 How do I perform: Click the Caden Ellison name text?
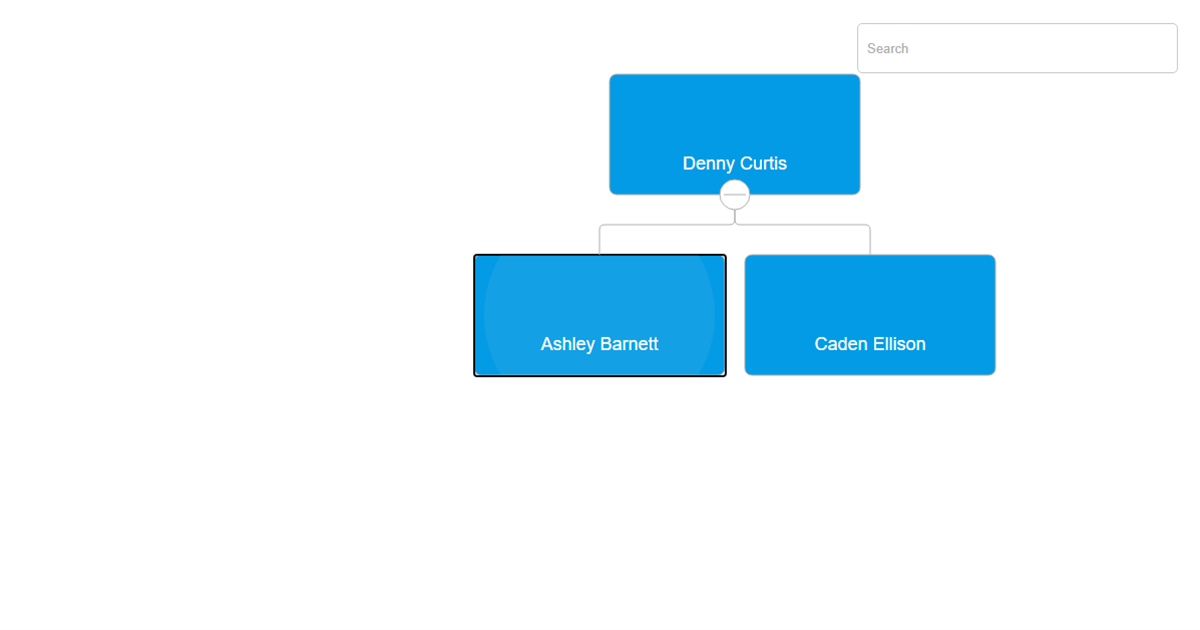tap(870, 344)
